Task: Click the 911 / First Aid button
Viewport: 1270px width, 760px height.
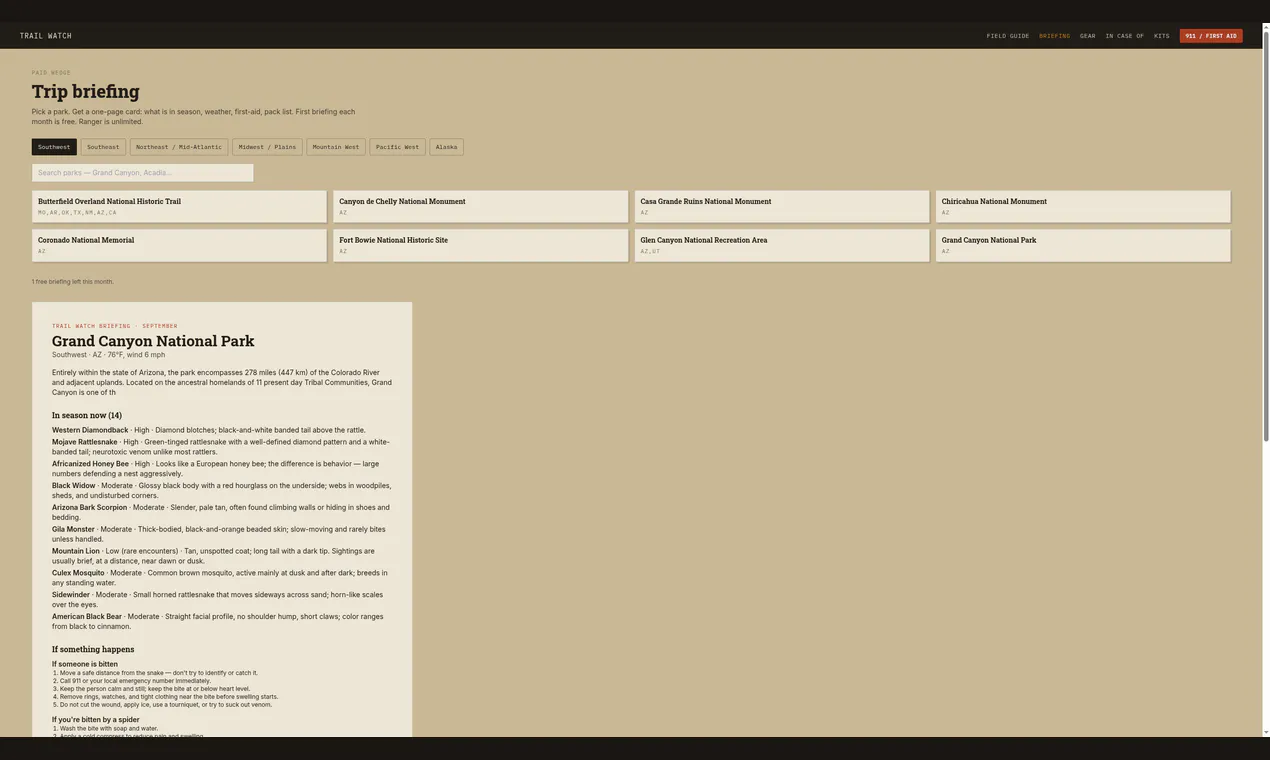Action: tap(1211, 36)
